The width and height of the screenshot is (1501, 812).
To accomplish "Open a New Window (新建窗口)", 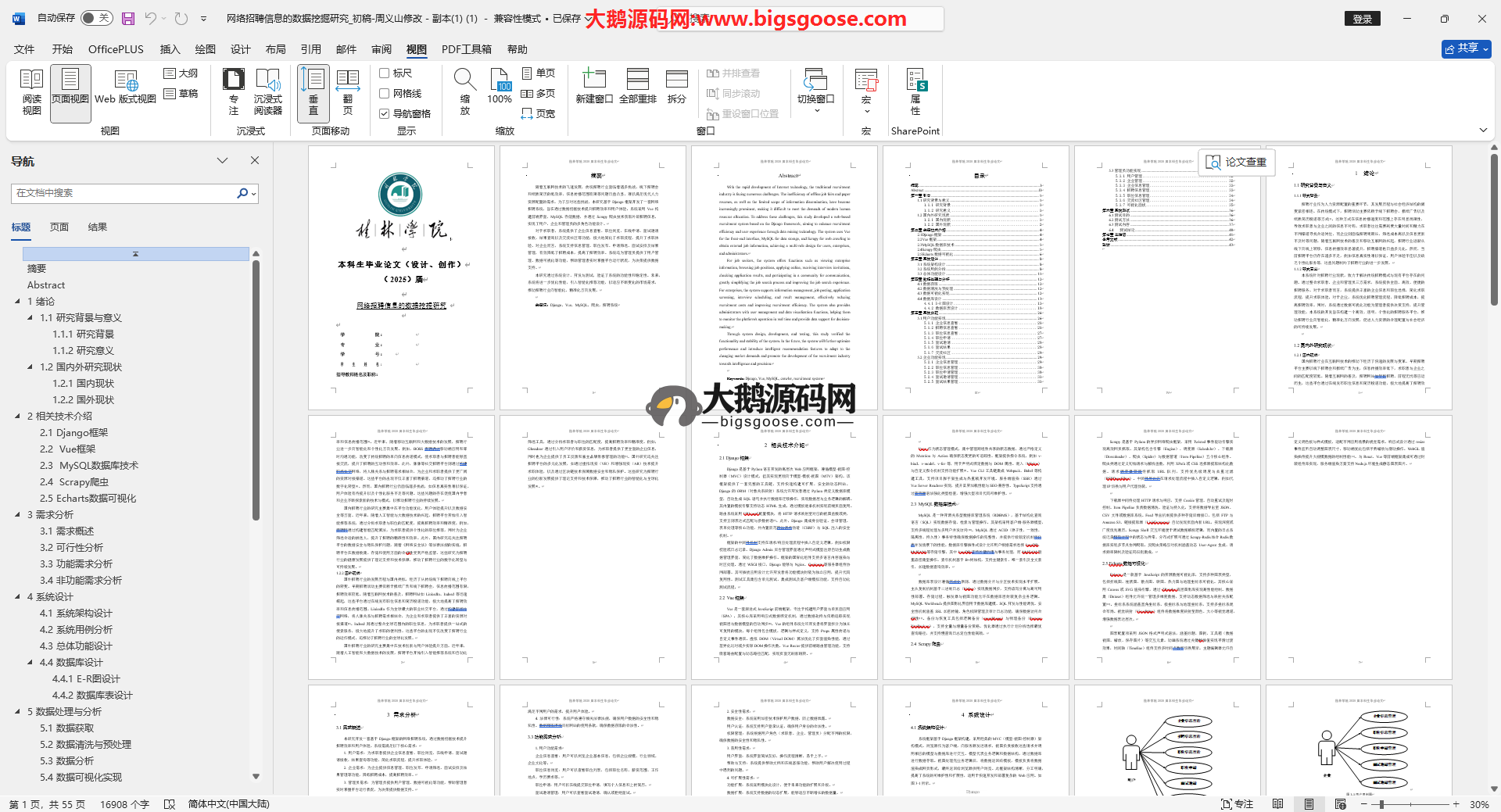I will click(594, 88).
